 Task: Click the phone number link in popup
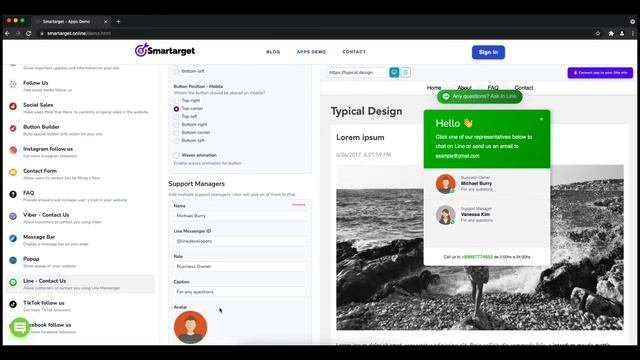tap(477, 257)
